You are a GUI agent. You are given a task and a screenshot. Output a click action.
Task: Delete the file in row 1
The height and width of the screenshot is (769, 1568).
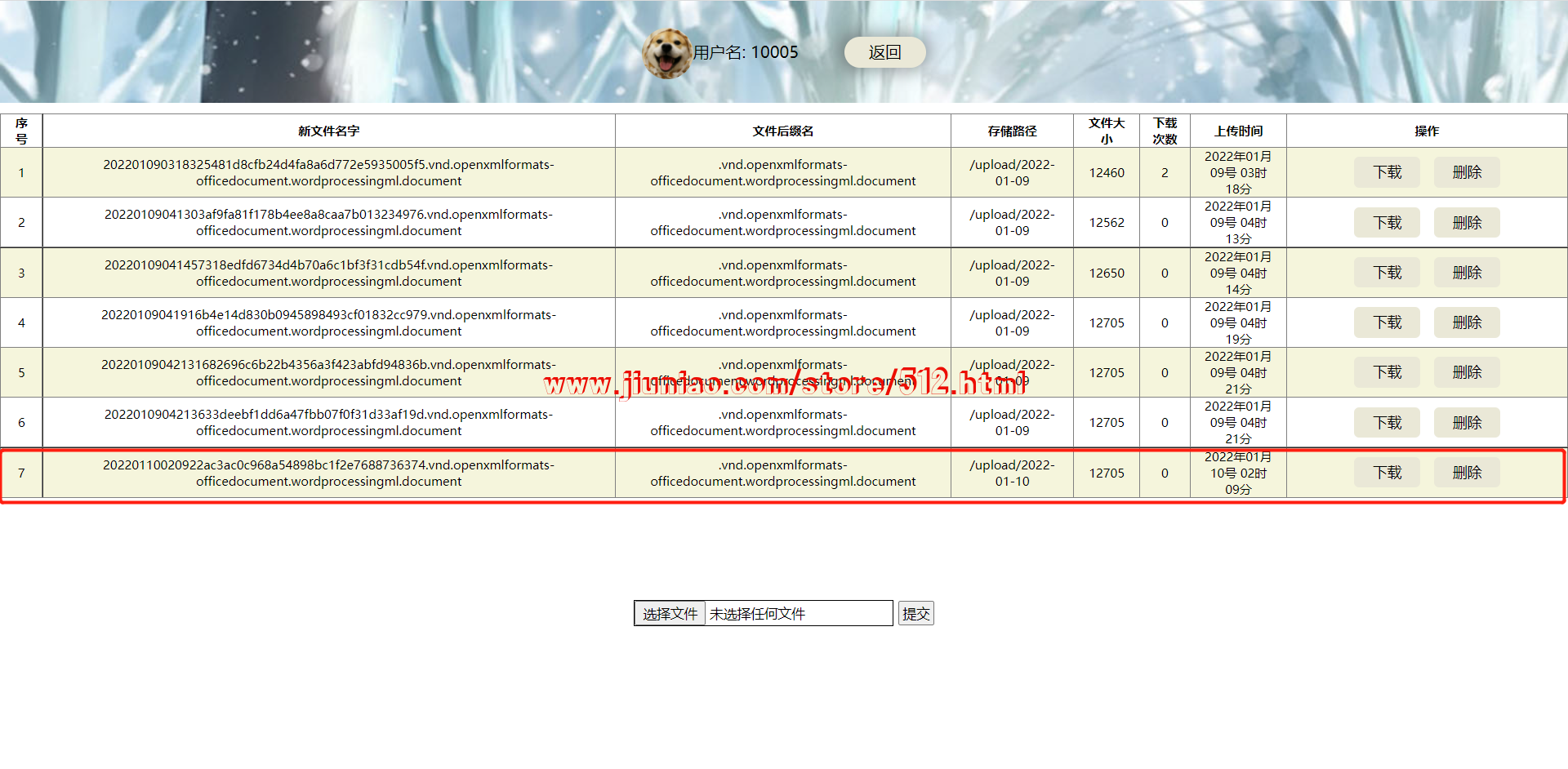(1466, 172)
